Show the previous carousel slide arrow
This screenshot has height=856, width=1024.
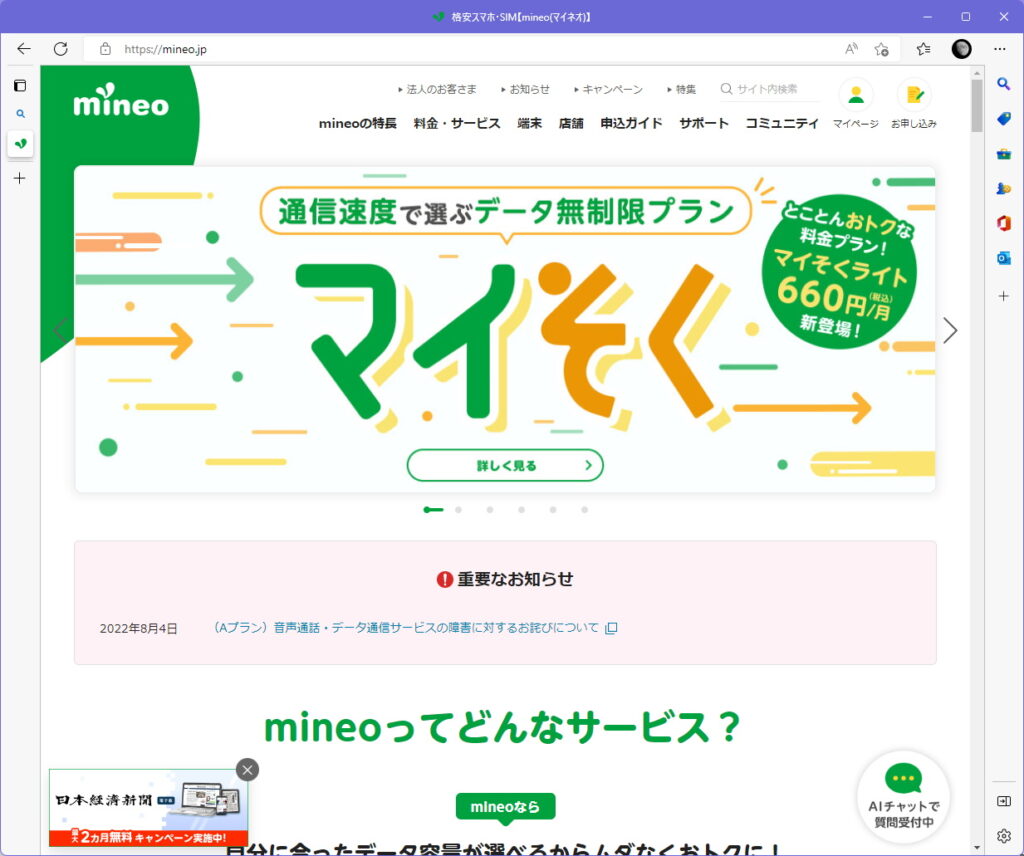(60, 330)
